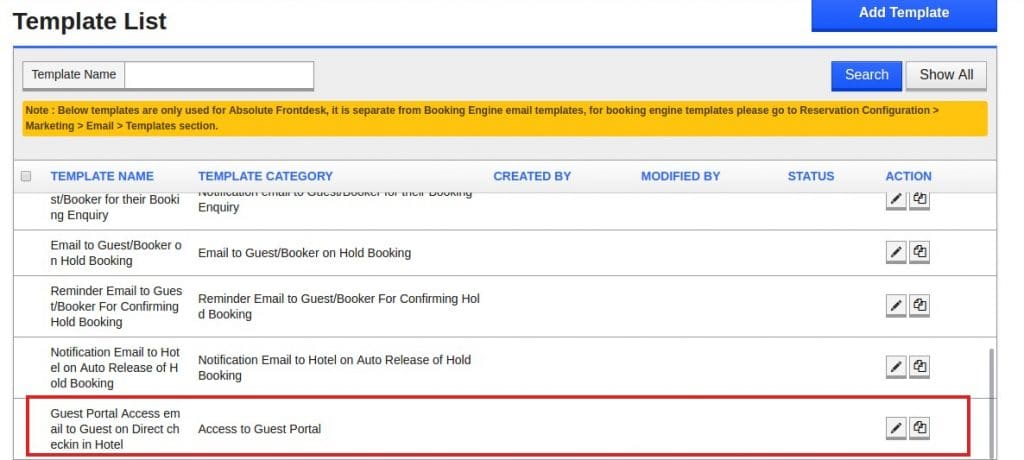
Task: Focus the Template Name search field
Action: coord(219,75)
